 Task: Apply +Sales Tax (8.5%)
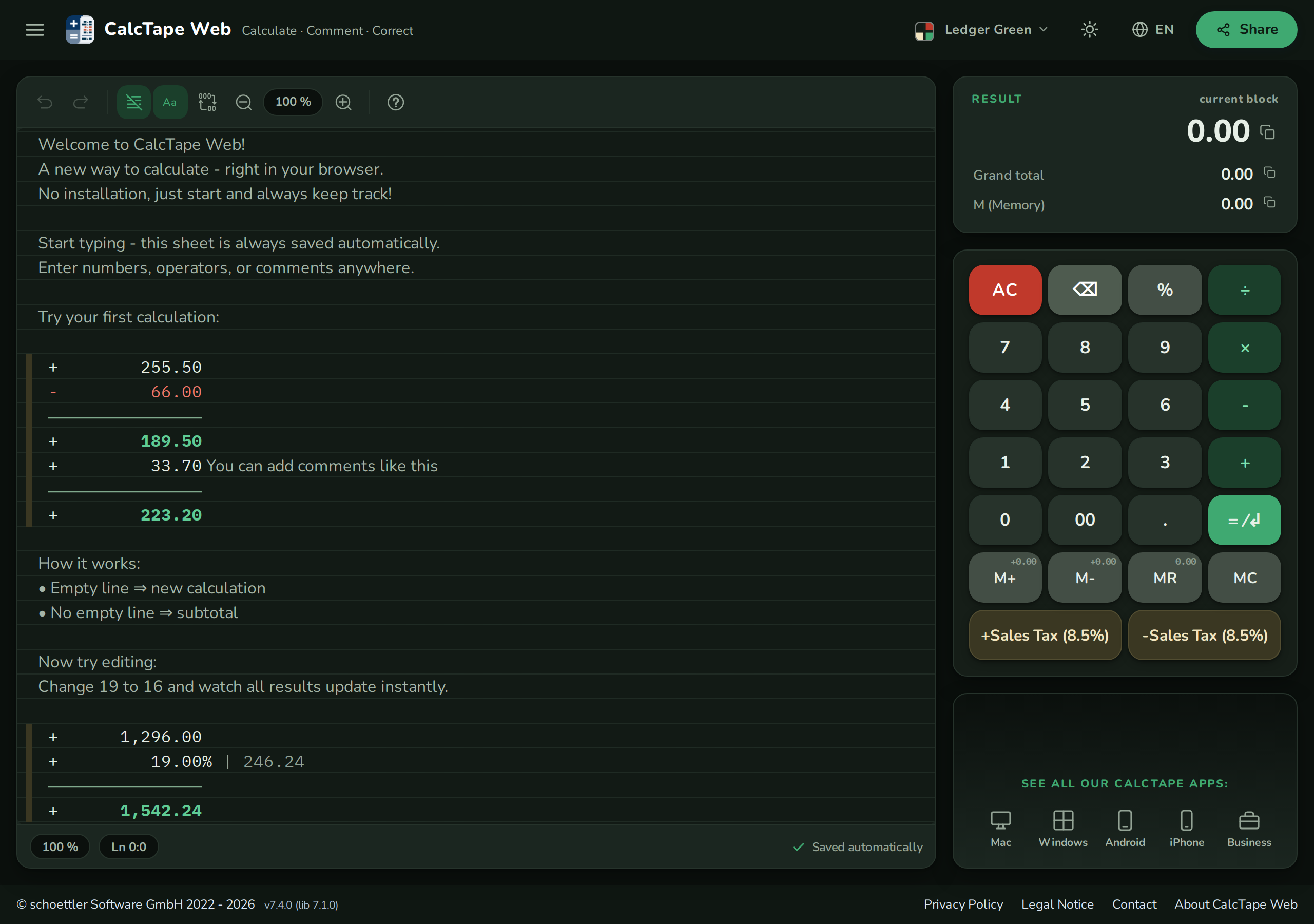click(x=1045, y=636)
